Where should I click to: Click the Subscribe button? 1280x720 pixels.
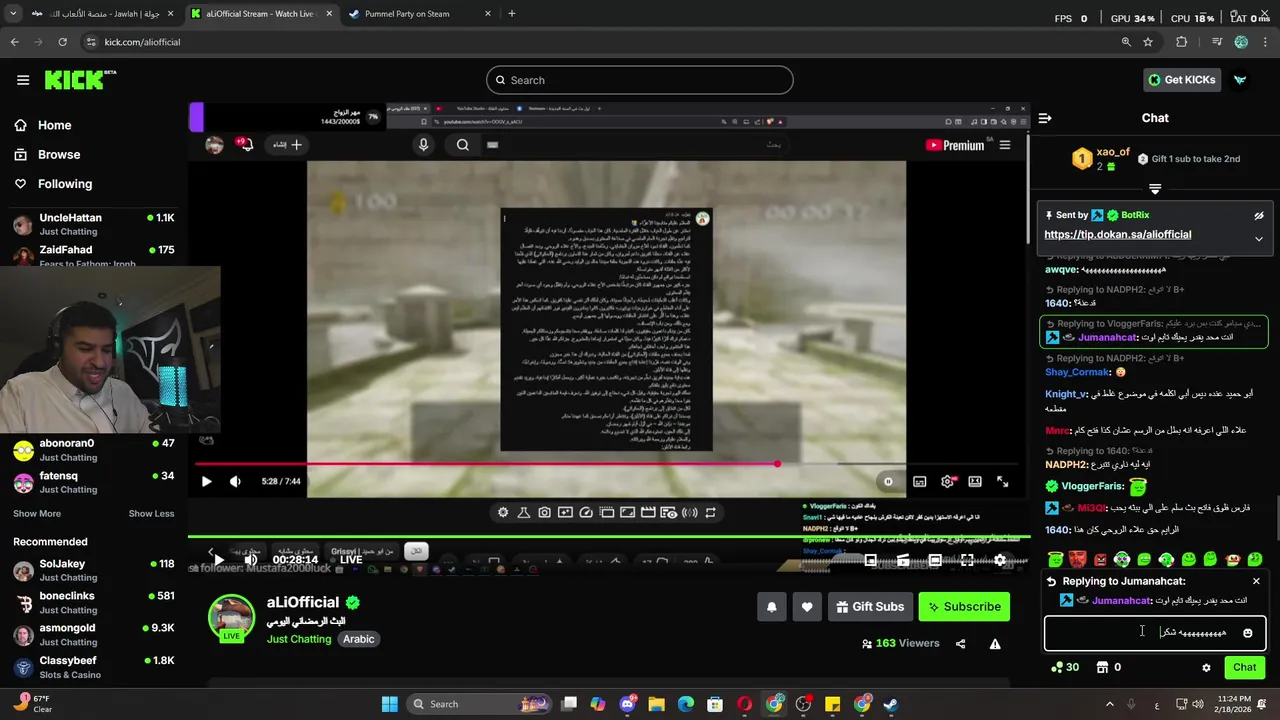click(x=964, y=607)
